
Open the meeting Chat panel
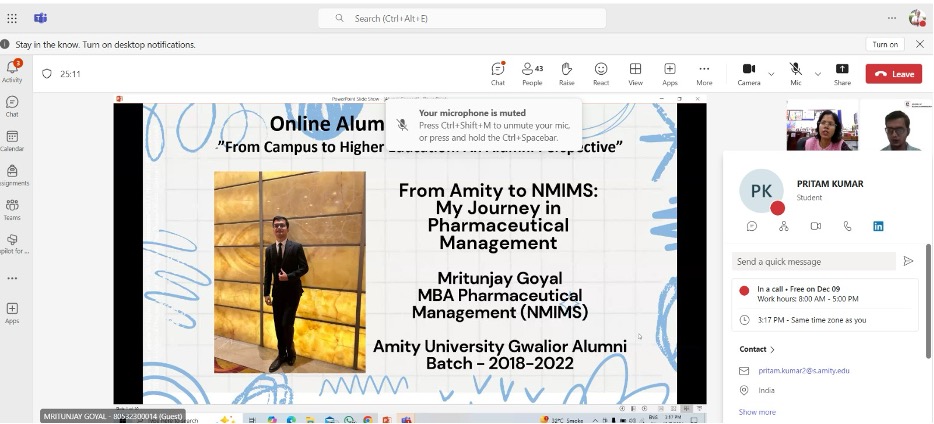click(x=498, y=74)
